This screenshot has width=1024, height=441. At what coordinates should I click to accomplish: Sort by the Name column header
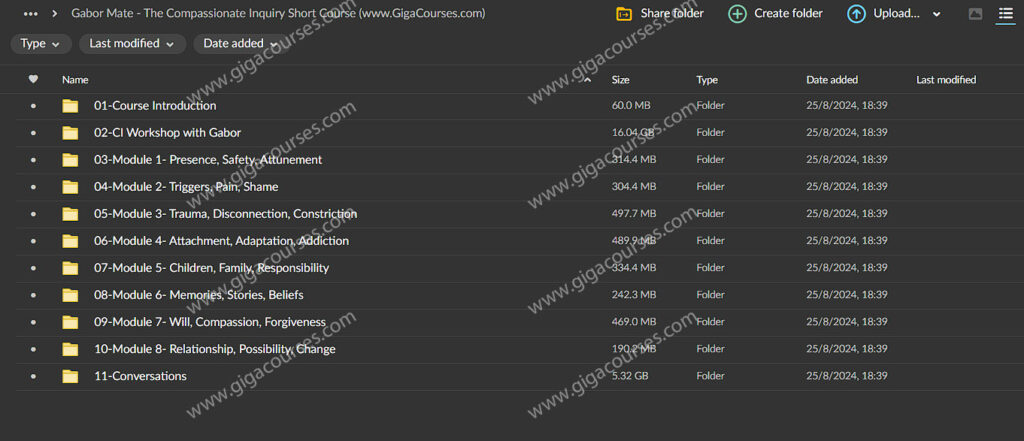(x=75, y=80)
